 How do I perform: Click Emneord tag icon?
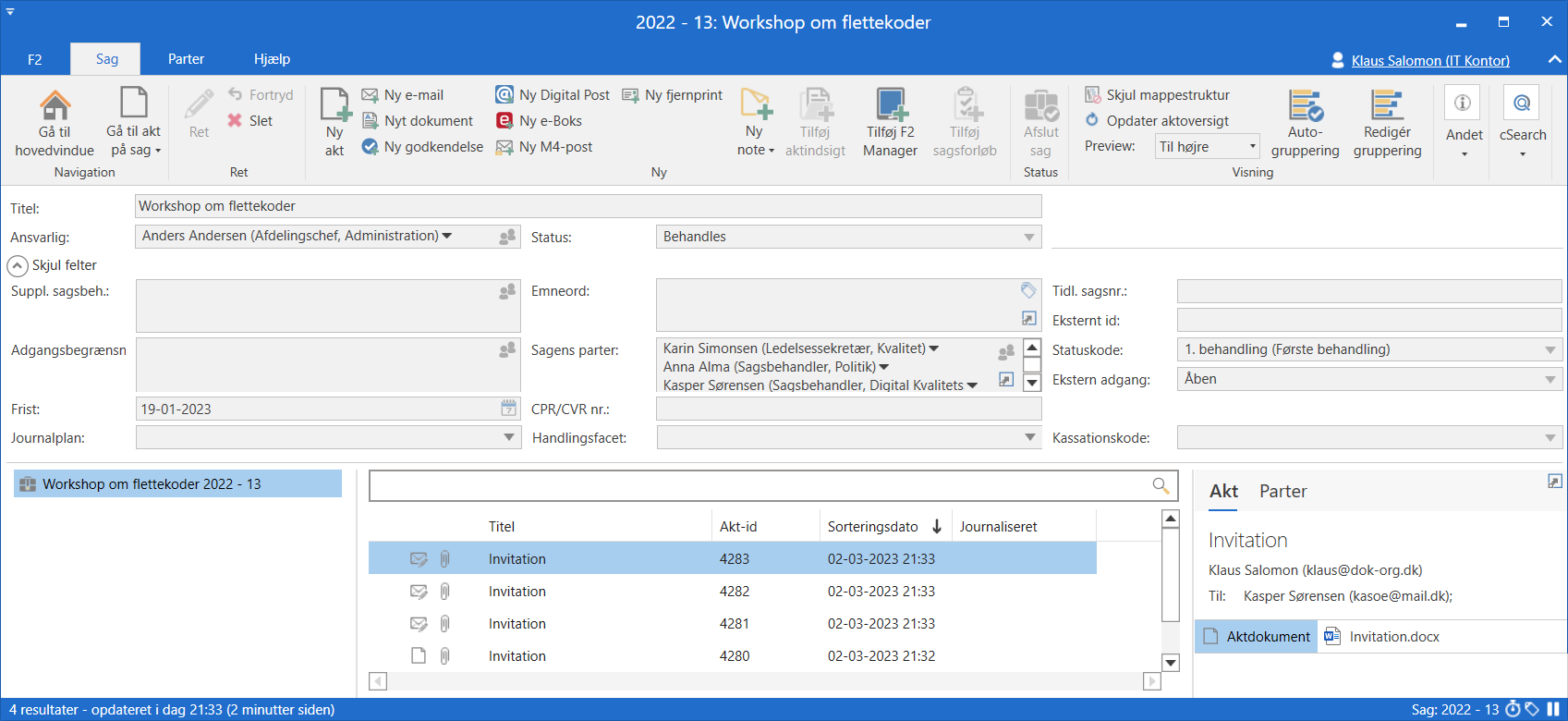(1028, 290)
